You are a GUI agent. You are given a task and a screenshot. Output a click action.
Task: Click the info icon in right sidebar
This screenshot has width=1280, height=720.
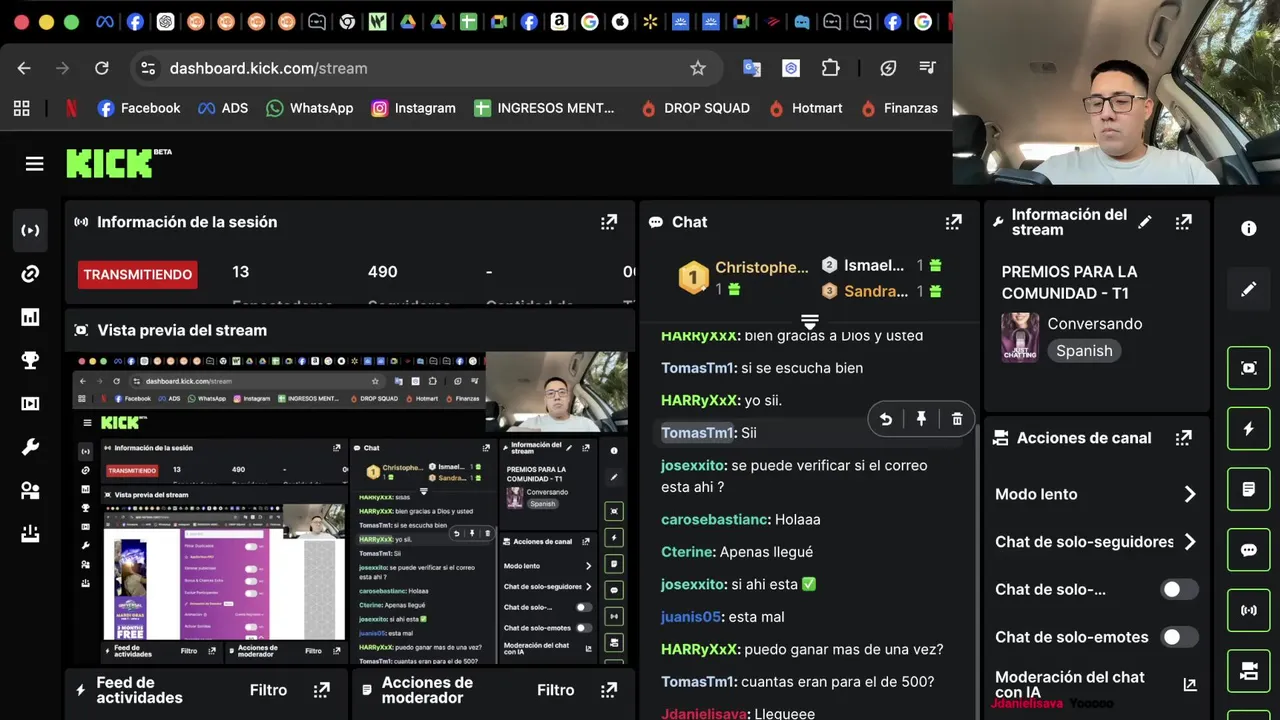tap(1249, 228)
